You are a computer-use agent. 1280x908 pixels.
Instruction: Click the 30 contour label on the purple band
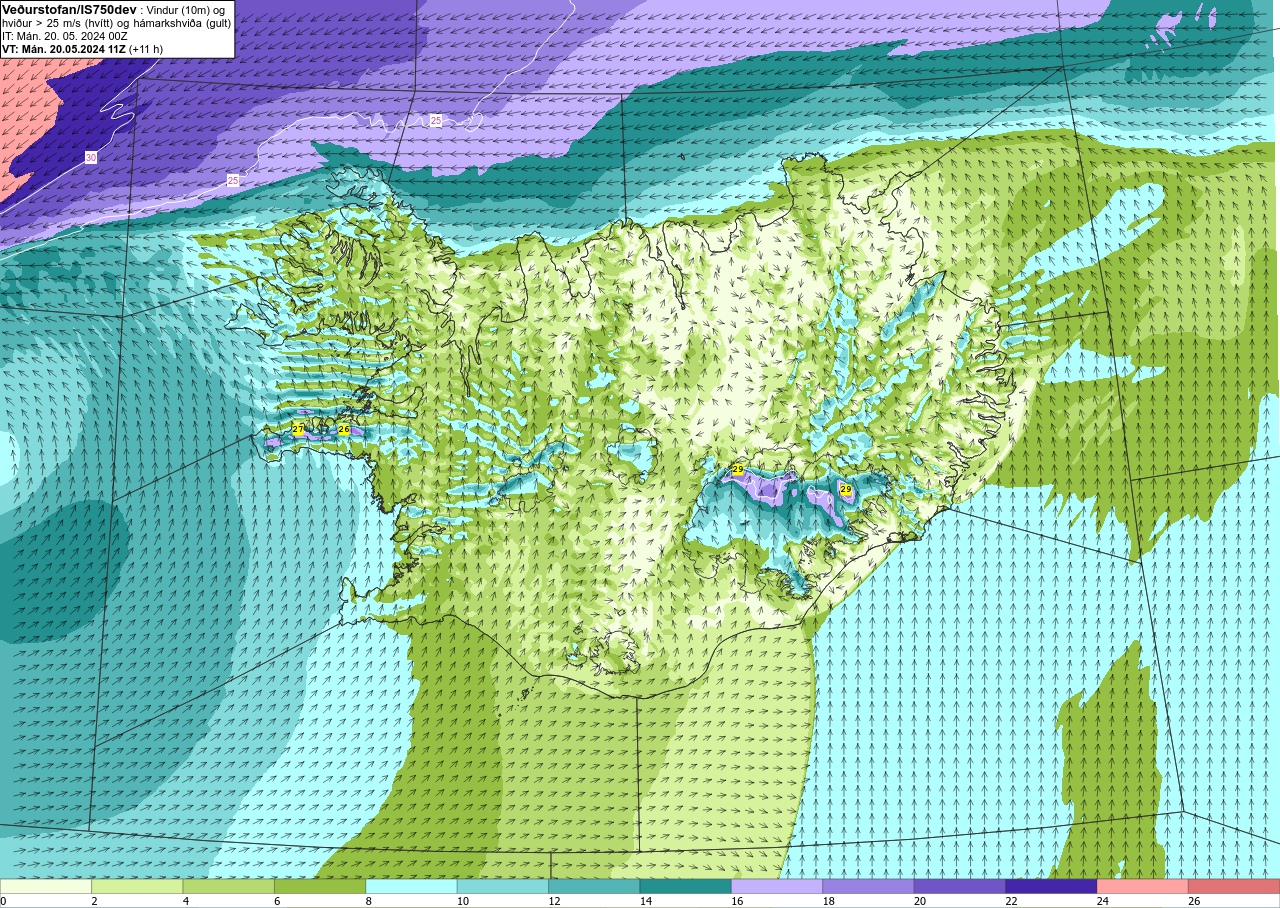click(x=91, y=158)
